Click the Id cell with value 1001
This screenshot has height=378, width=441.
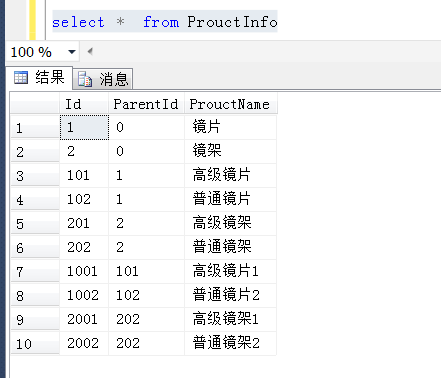[x=84, y=271]
